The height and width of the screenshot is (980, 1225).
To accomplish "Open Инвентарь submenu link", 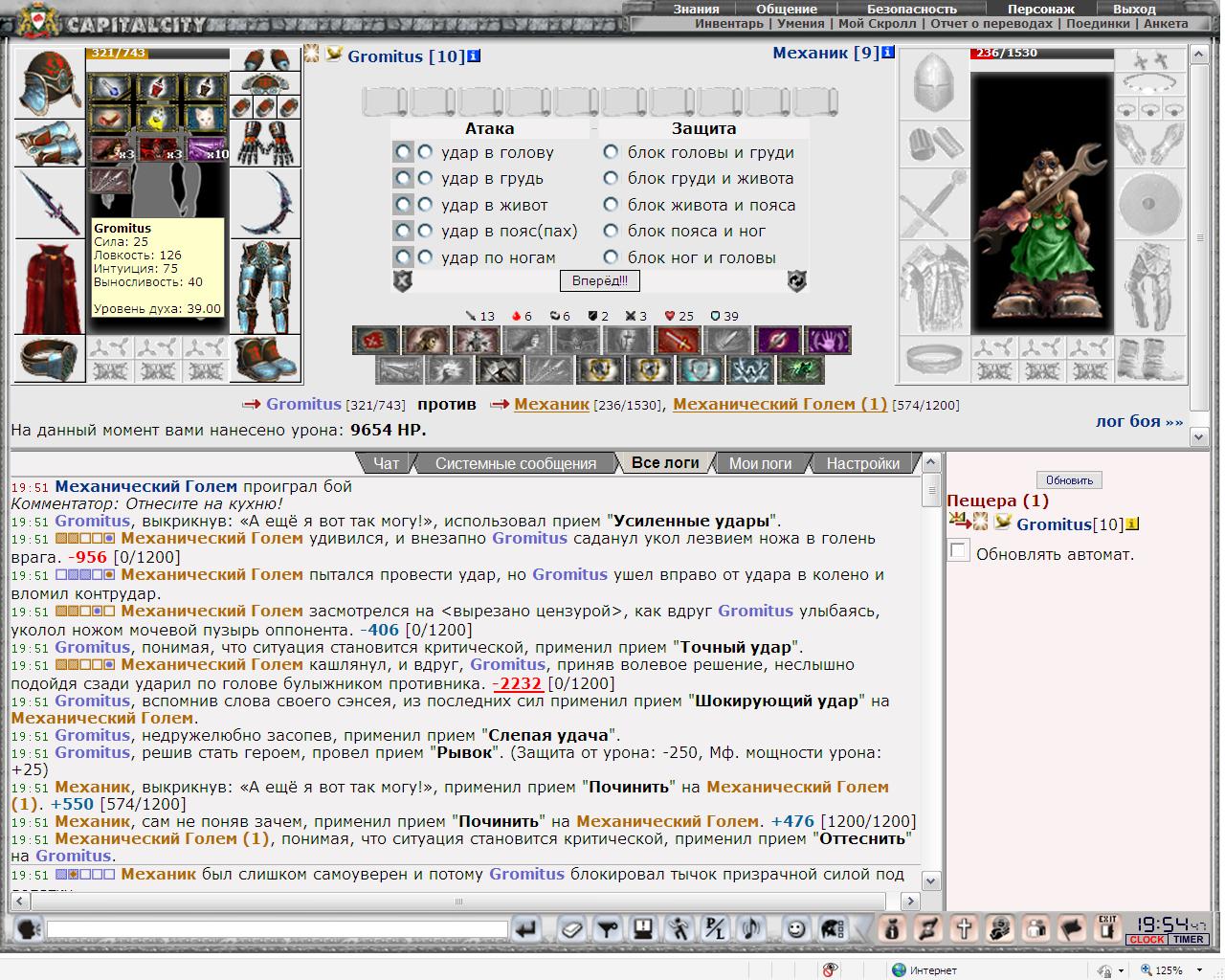I will pyautogui.click(x=729, y=24).
